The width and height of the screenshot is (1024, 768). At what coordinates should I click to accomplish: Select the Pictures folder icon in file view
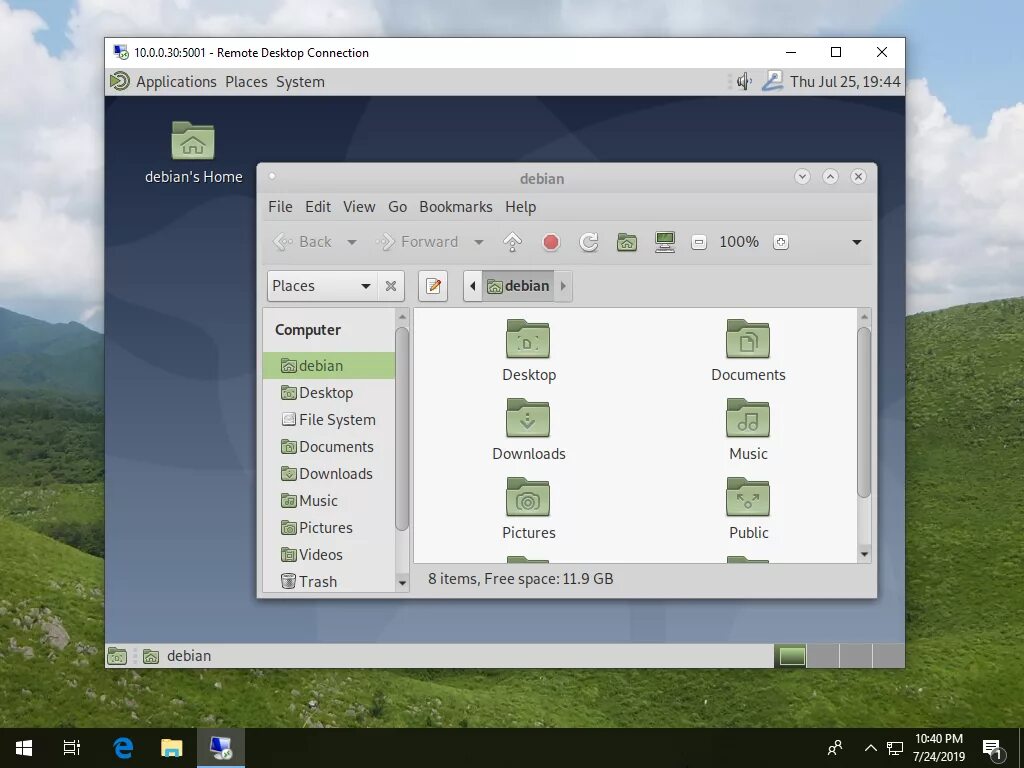click(528, 497)
